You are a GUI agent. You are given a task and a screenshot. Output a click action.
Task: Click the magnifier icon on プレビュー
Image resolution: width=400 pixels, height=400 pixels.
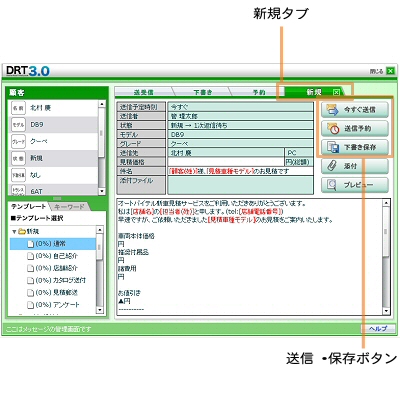332,185
